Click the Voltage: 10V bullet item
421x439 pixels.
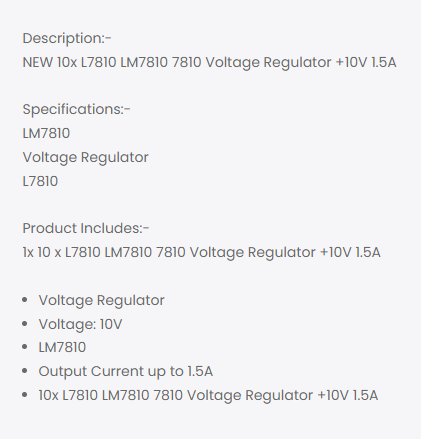pyautogui.click(x=80, y=324)
